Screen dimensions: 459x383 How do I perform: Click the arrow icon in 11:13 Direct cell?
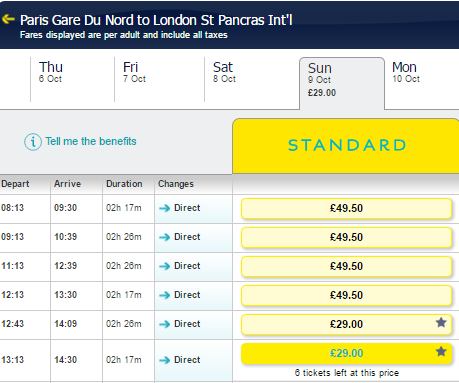point(164,266)
